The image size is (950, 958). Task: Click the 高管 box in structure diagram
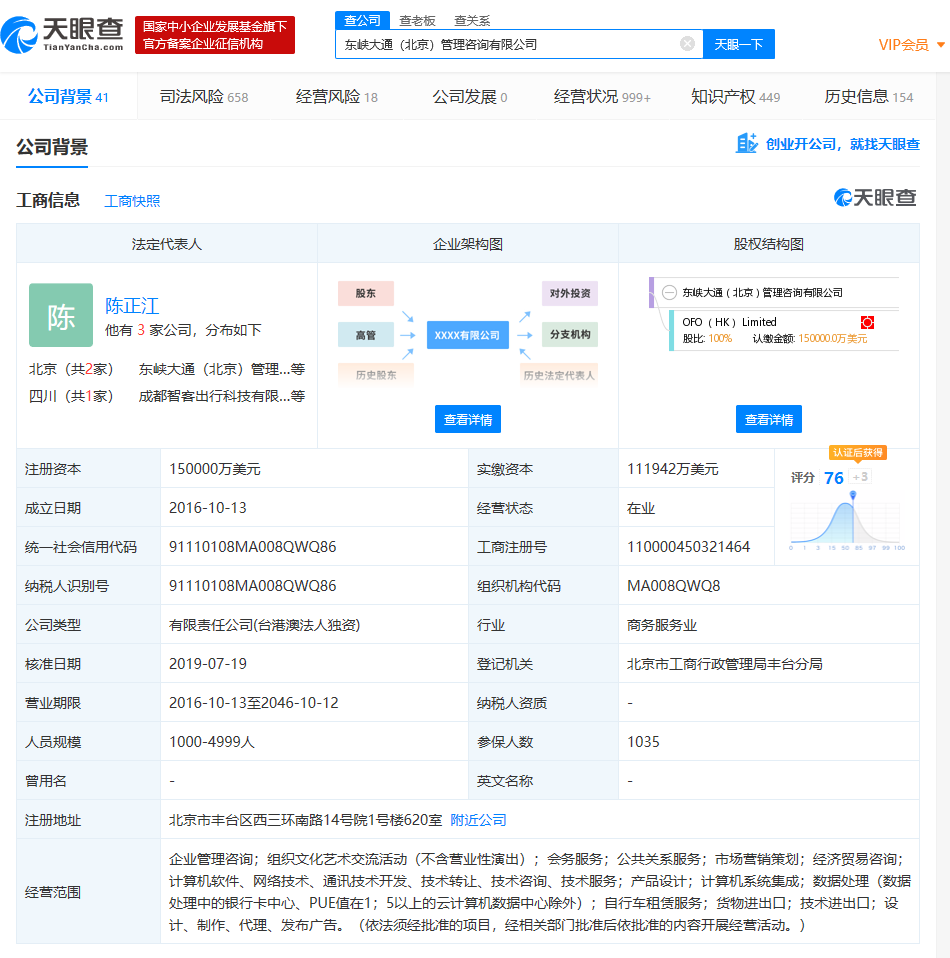point(365,335)
